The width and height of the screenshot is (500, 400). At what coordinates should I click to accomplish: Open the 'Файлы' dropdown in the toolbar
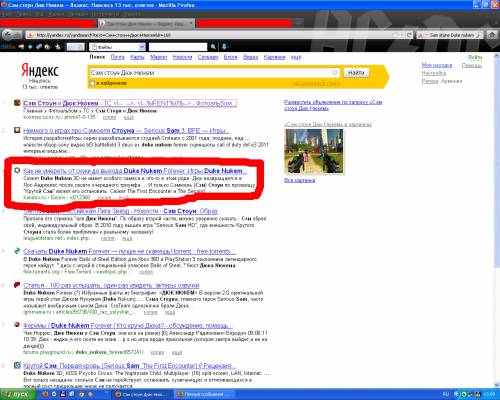coord(117,47)
